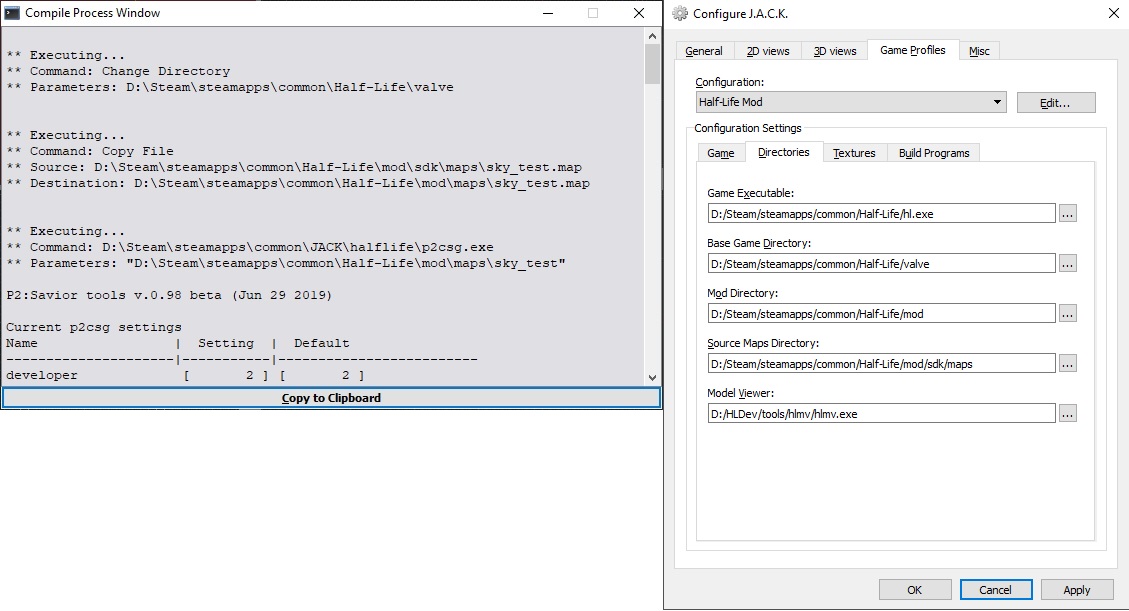Click browse button next to Game Executable
This screenshot has width=1129, height=611.
click(x=1067, y=213)
